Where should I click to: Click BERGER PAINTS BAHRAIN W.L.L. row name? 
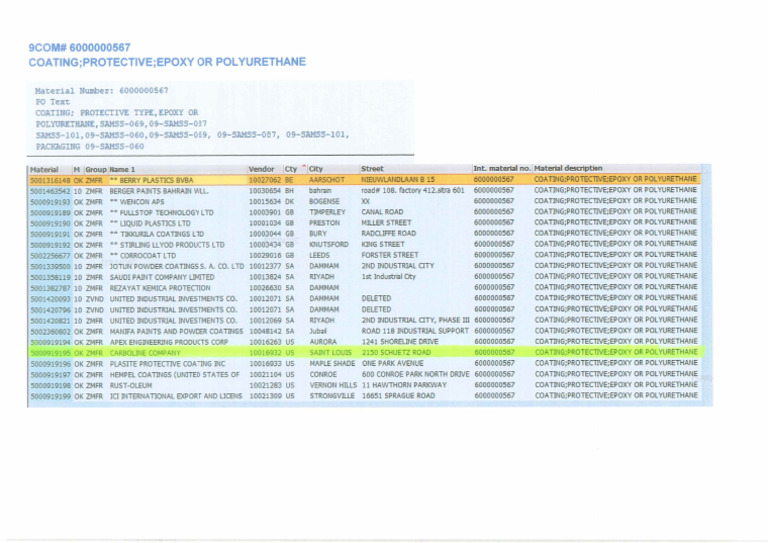click(159, 191)
